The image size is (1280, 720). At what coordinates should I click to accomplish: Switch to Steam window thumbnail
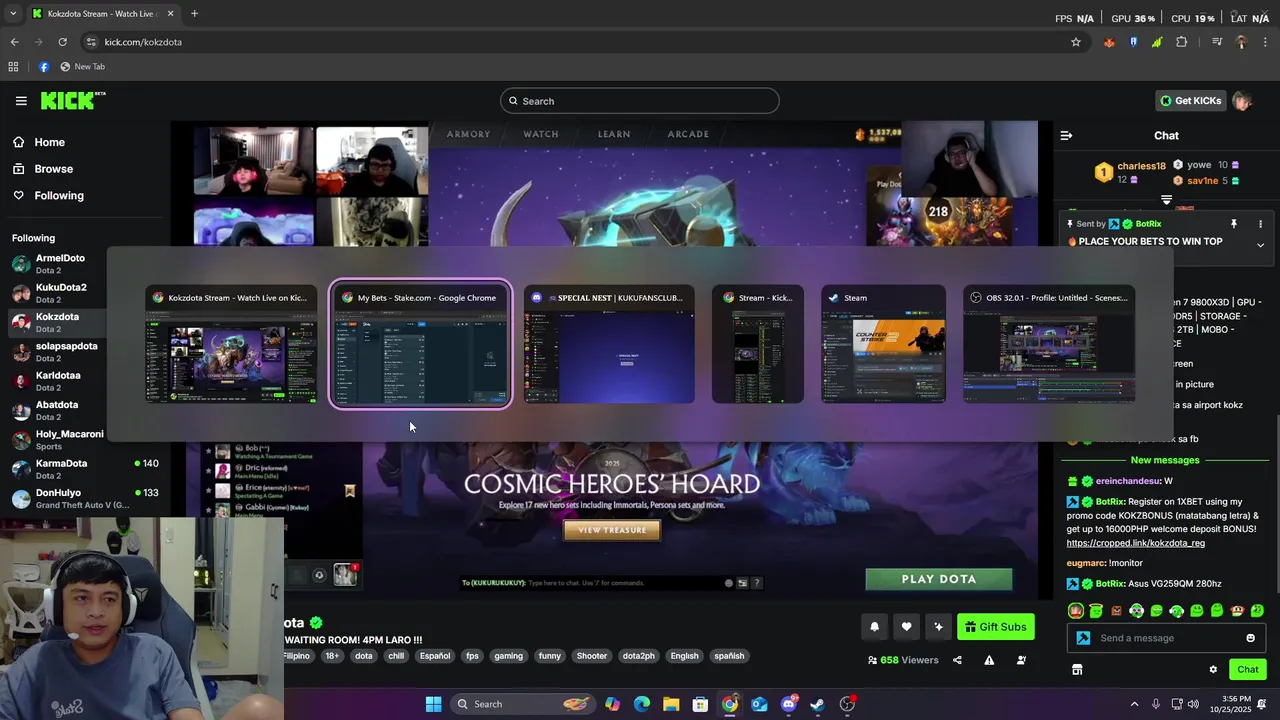coord(883,345)
